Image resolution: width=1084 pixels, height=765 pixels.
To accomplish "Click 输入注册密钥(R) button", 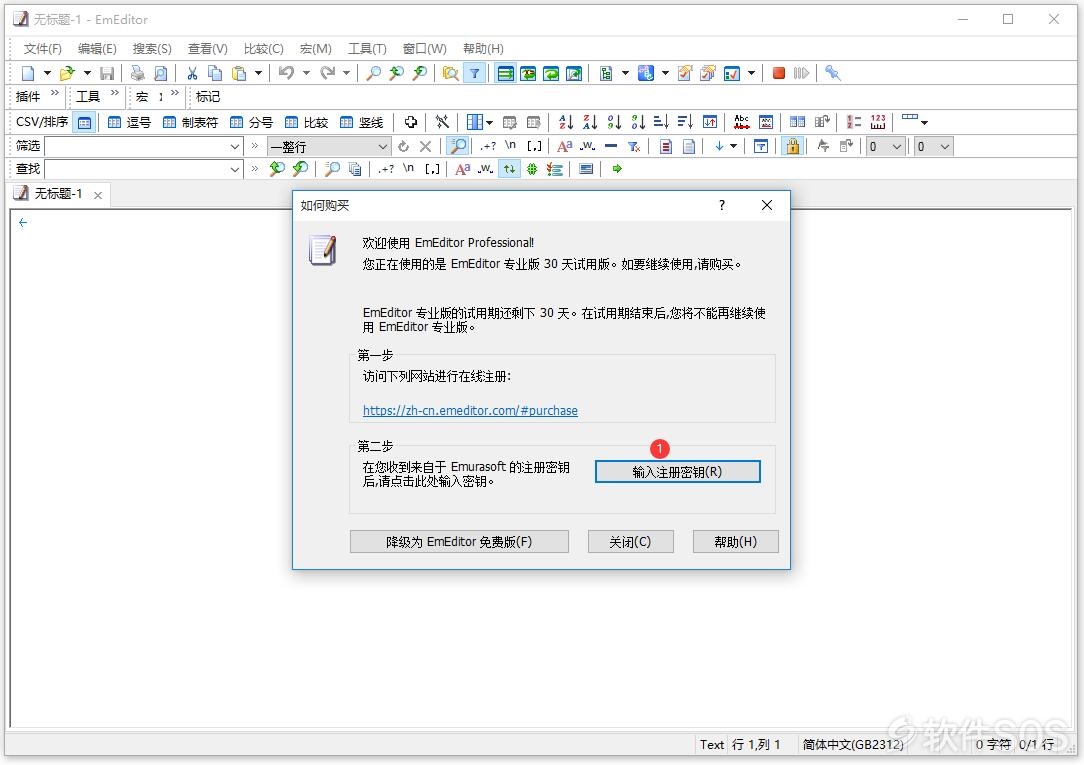I will tap(678, 471).
